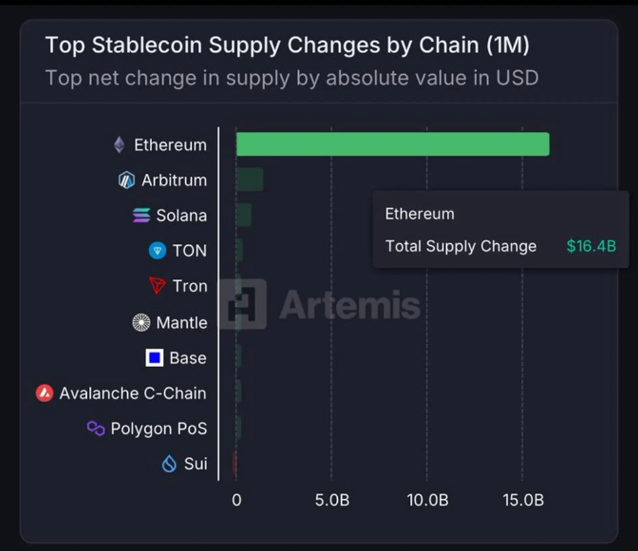
Task: Click the Polygon PoS logo icon
Action: 96,429
